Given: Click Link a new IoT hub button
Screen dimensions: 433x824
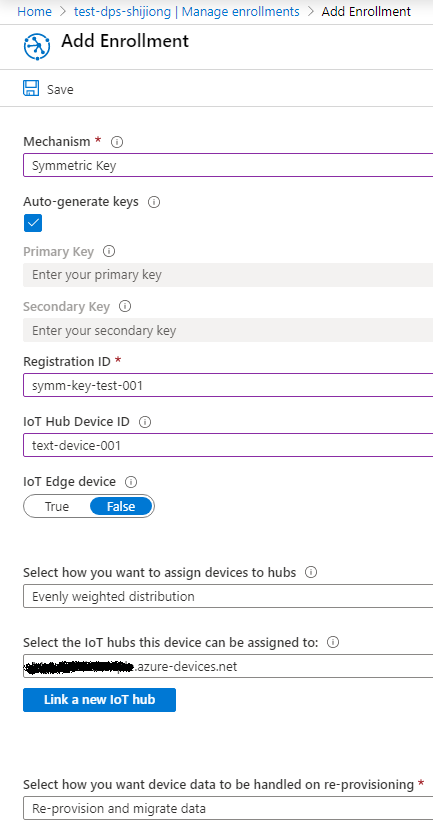Looking at the screenshot, I should (x=99, y=700).
